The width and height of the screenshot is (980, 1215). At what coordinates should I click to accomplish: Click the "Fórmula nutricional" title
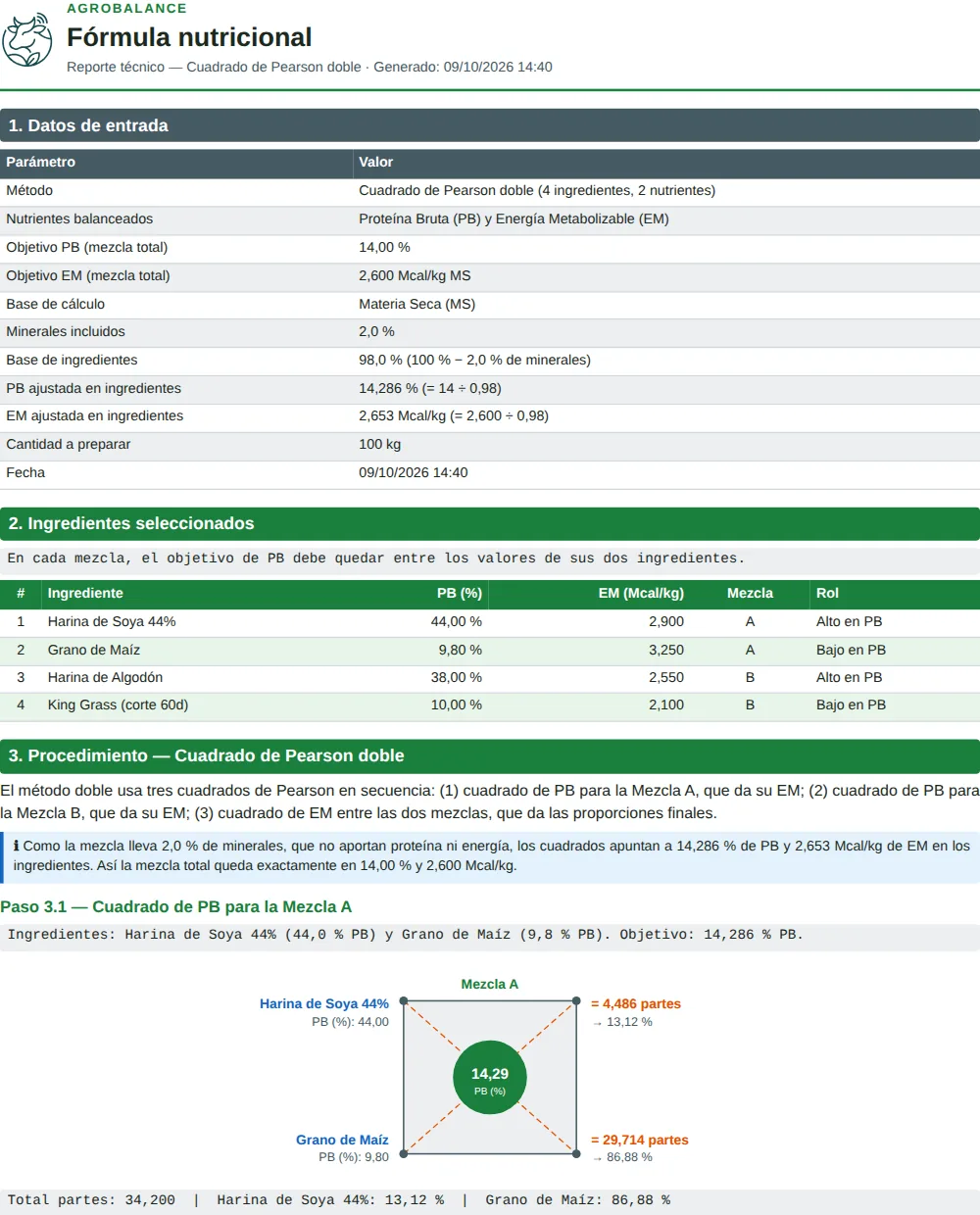[189, 37]
